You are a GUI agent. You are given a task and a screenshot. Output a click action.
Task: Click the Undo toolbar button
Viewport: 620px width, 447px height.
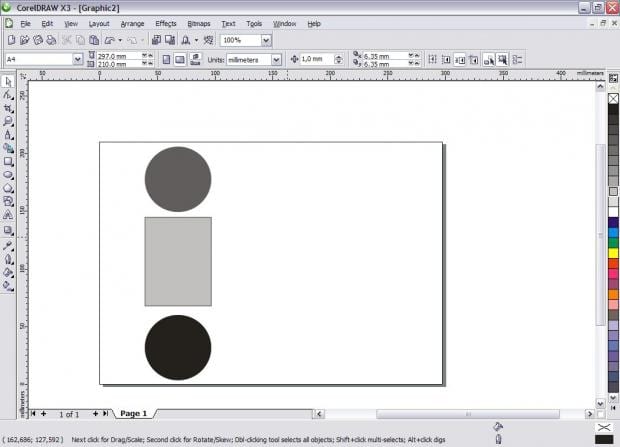[x=110, y=40]
